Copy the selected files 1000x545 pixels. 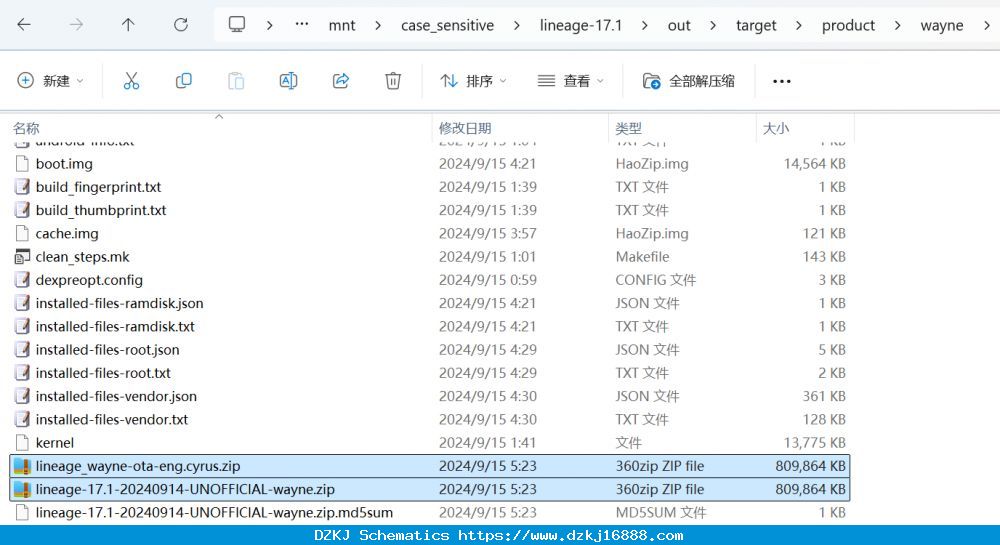[x=183, y=81]
